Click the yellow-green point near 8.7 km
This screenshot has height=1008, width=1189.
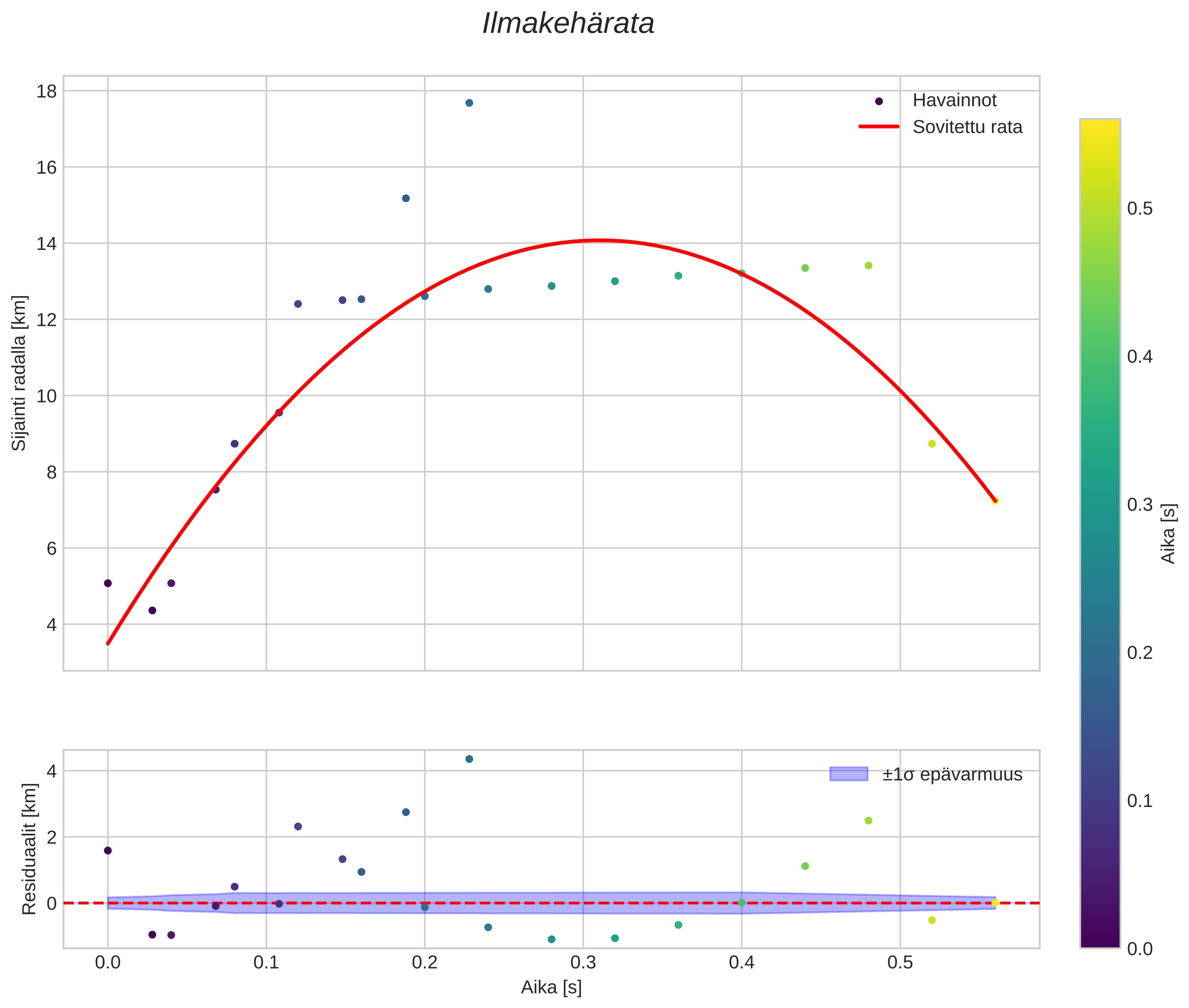coord(932,444)
